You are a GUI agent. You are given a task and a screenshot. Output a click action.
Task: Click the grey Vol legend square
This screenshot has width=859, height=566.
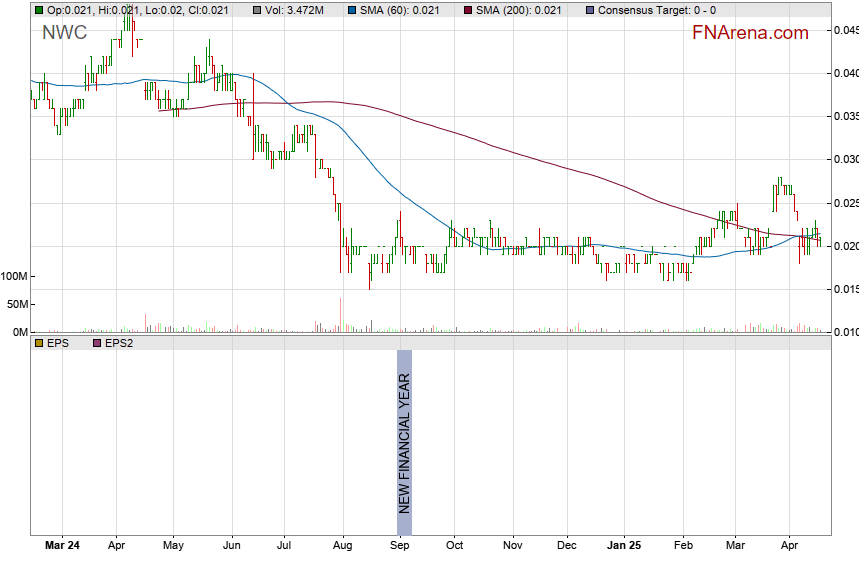coord(257,10)
